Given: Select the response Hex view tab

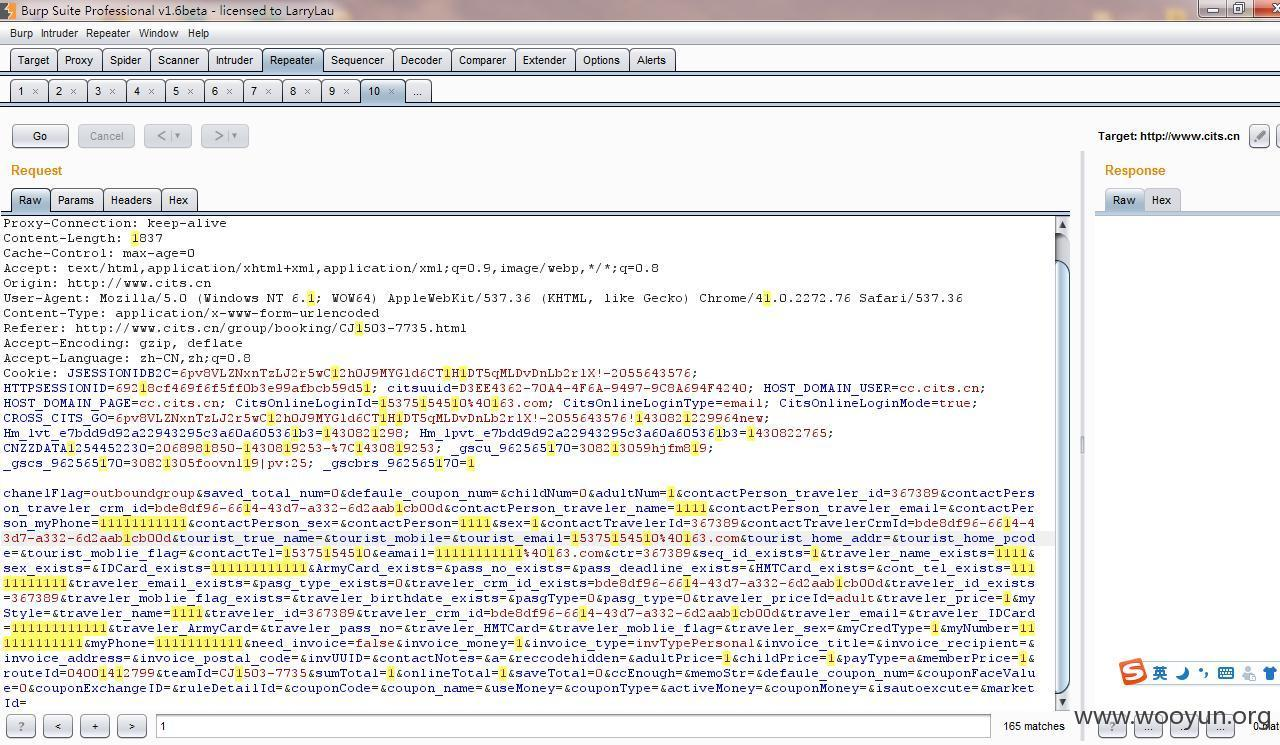Looking at the screenshot, I should coord(1161,200).
